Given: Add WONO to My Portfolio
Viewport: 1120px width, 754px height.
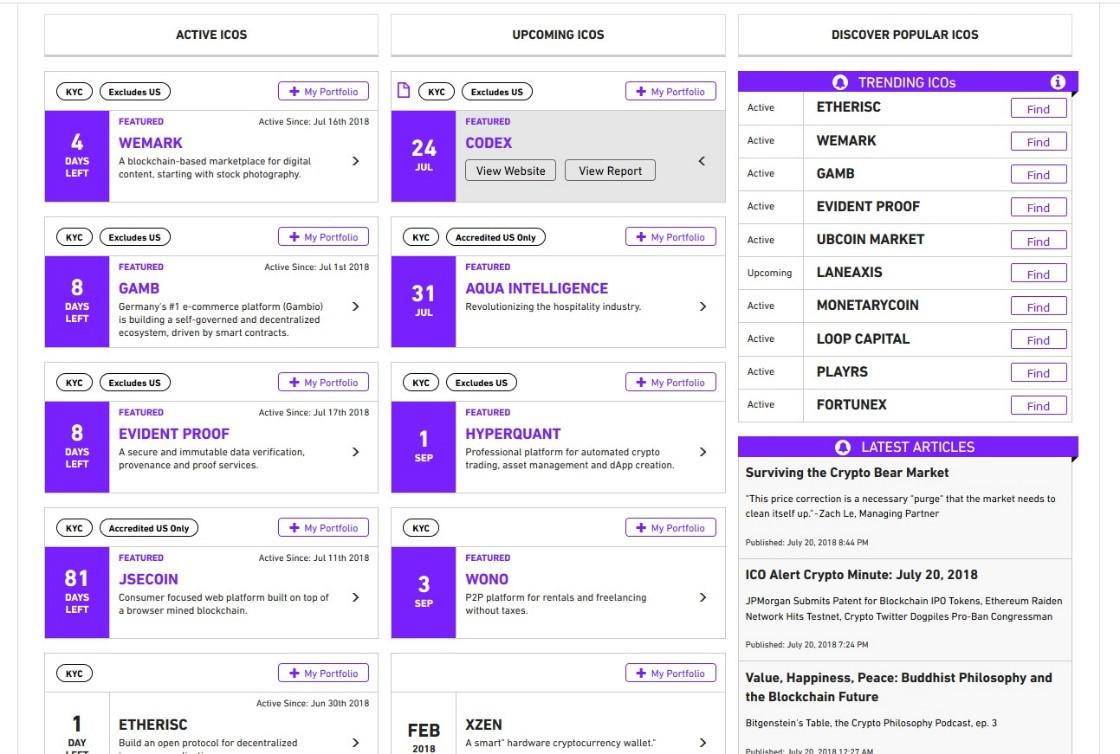Looking at the screenshot, I should coord(671,528).
